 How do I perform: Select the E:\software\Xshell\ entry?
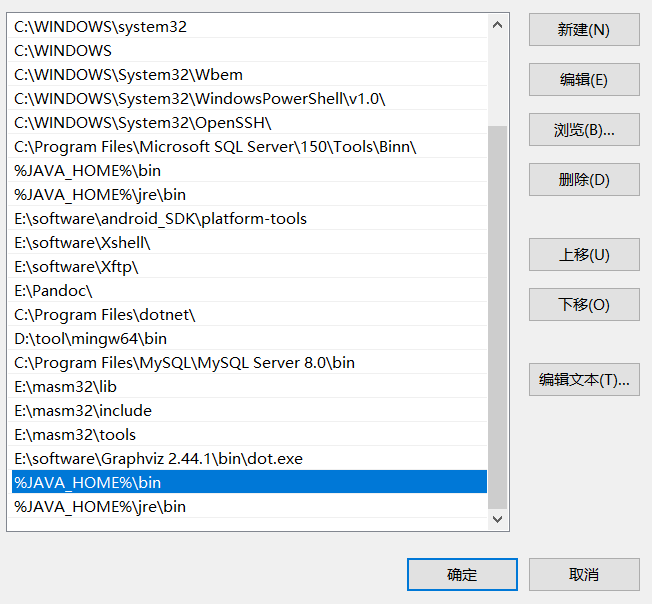click(249, 243)
